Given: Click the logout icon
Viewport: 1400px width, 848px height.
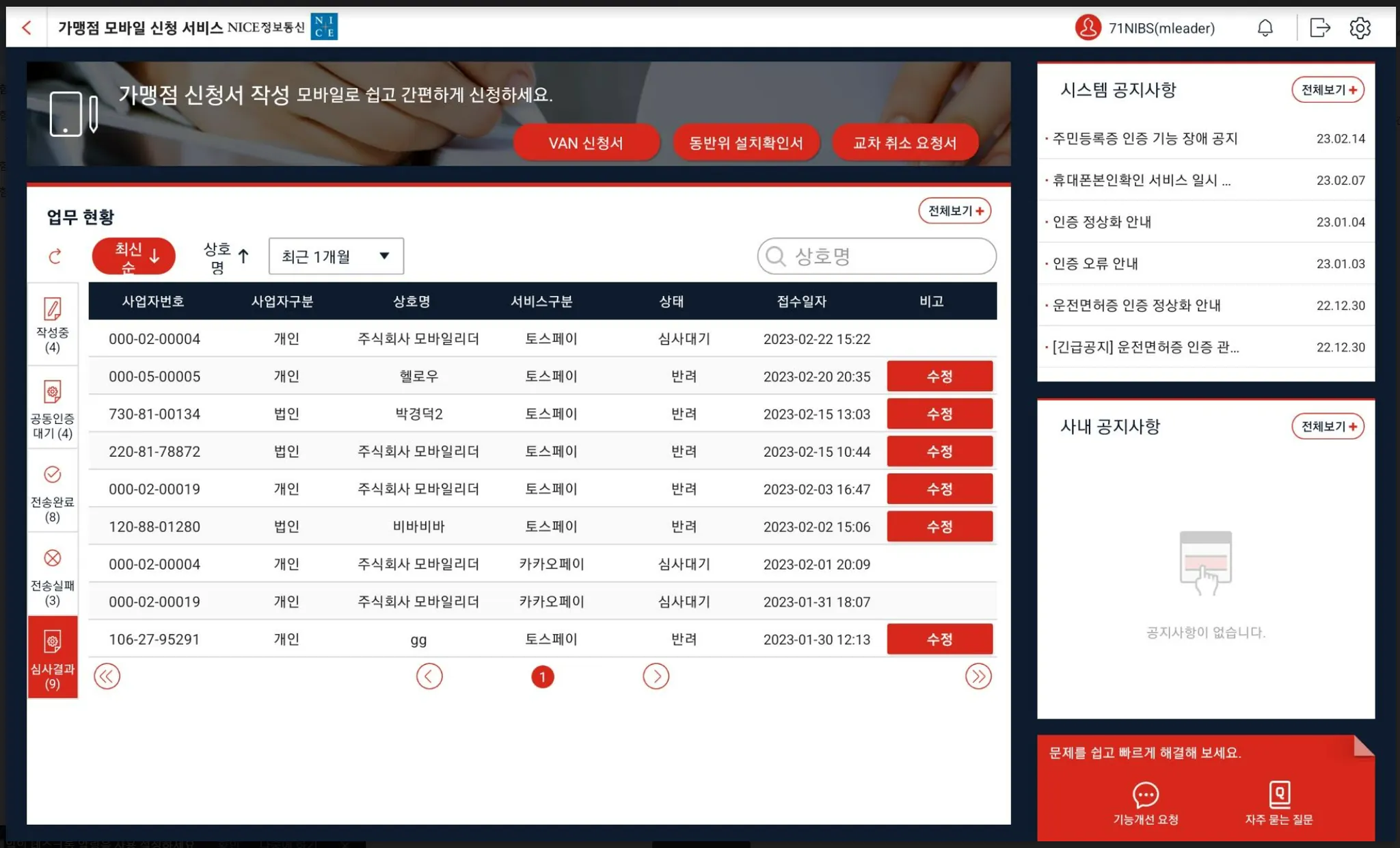Looking at the screenshot, I should click(1319, 28).
